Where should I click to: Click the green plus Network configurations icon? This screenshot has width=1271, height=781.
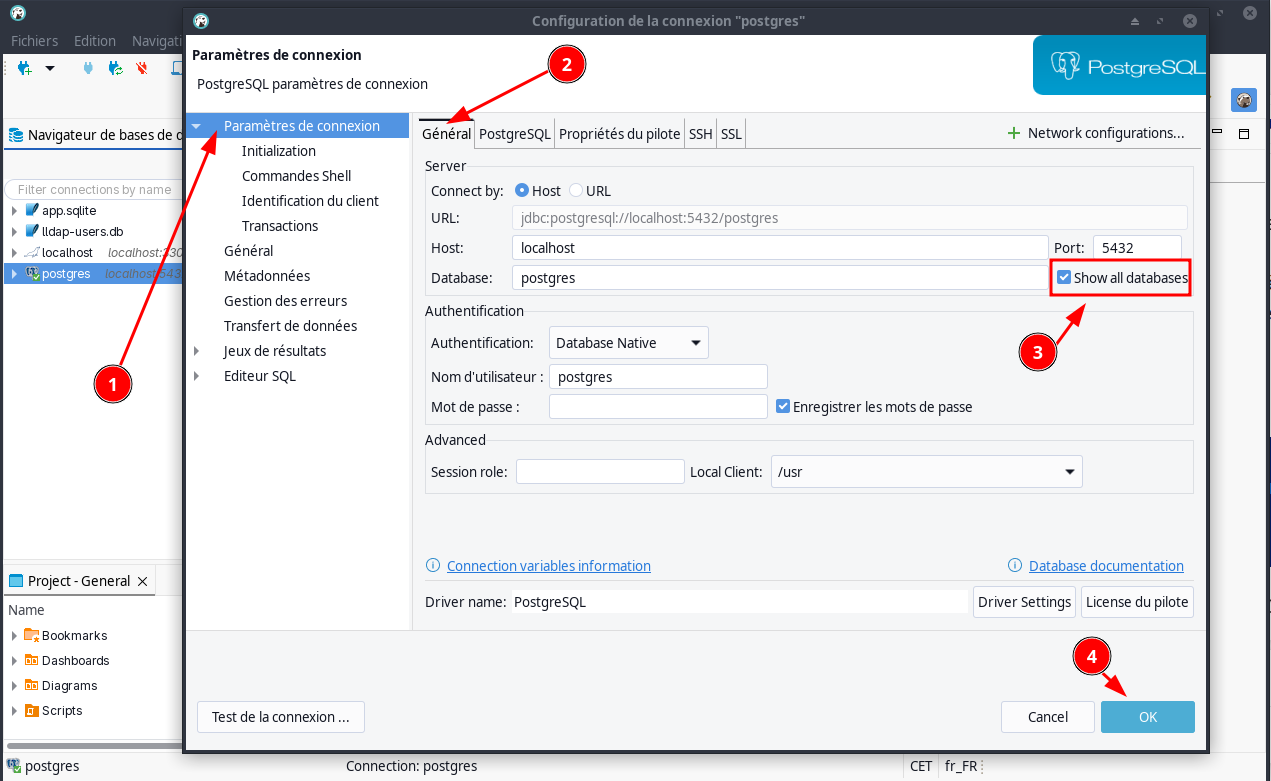(1014, 133)
